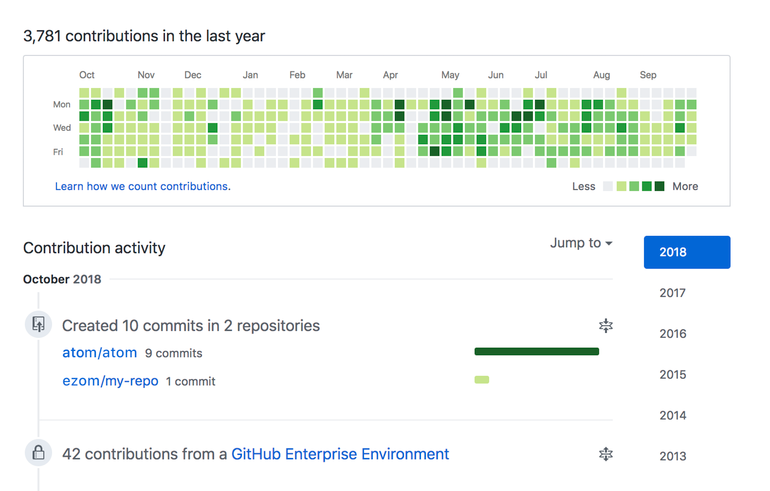Follow the GitHub Enterprise Environment link
Viewport: 770px width, 491px height.
(340, 454)
